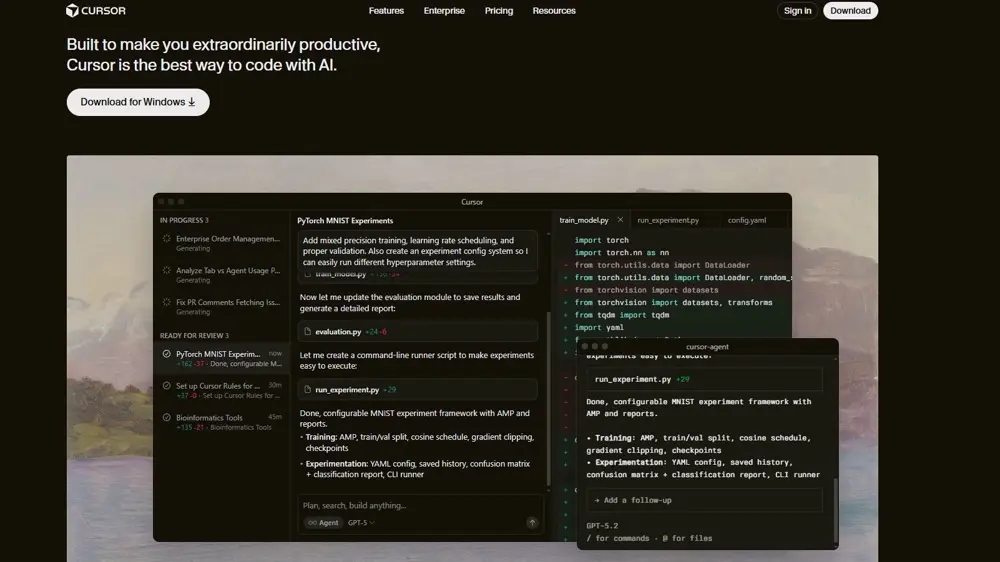This screenshot has width=1000, height=562.
Task: Open the Agent mode selector
Action: click(323, 523)
